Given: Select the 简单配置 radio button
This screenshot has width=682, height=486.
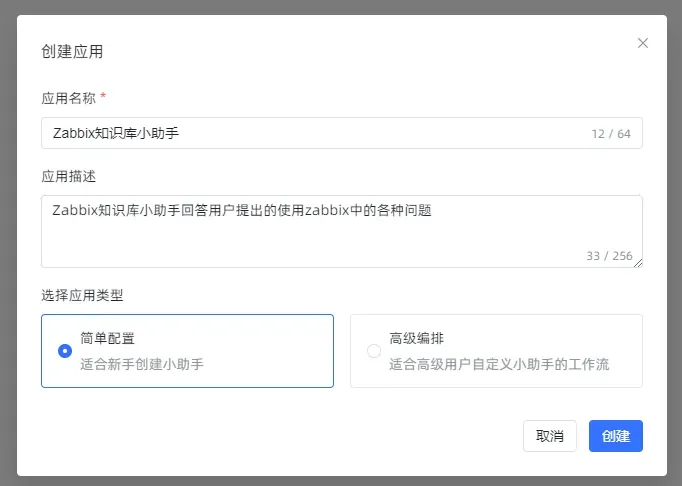Looking at the screenshot, I should pos(65,350).
